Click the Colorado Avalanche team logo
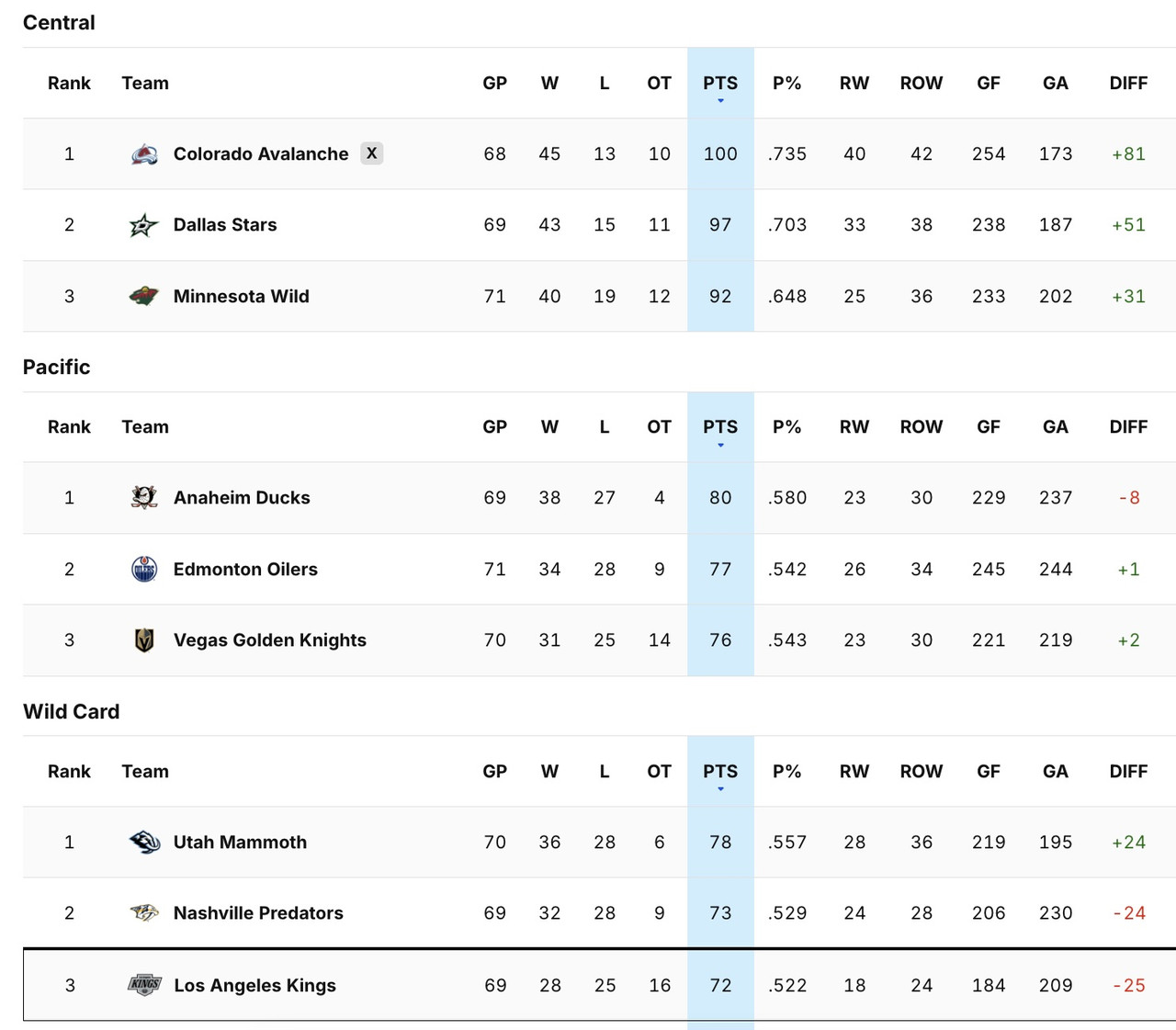Screen dimensions: 1176x1030 pos(144,153)
